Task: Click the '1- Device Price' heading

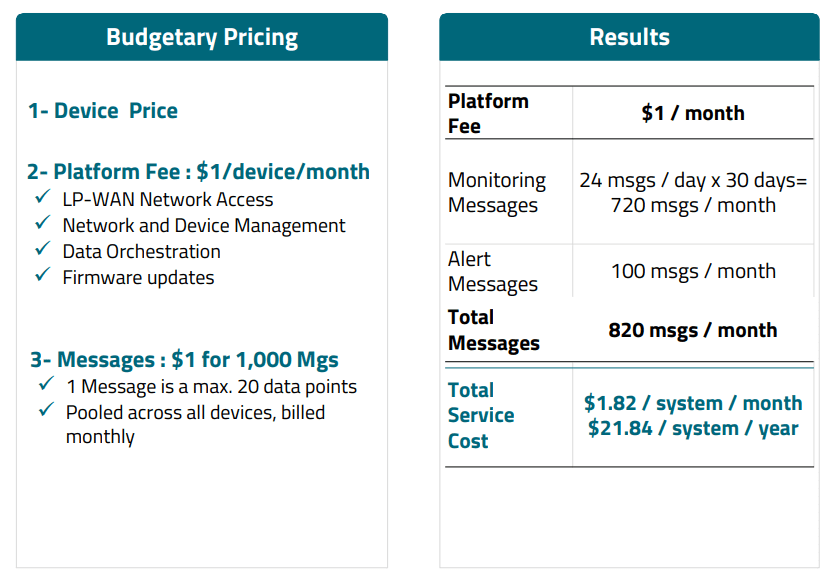Action: 103,110
